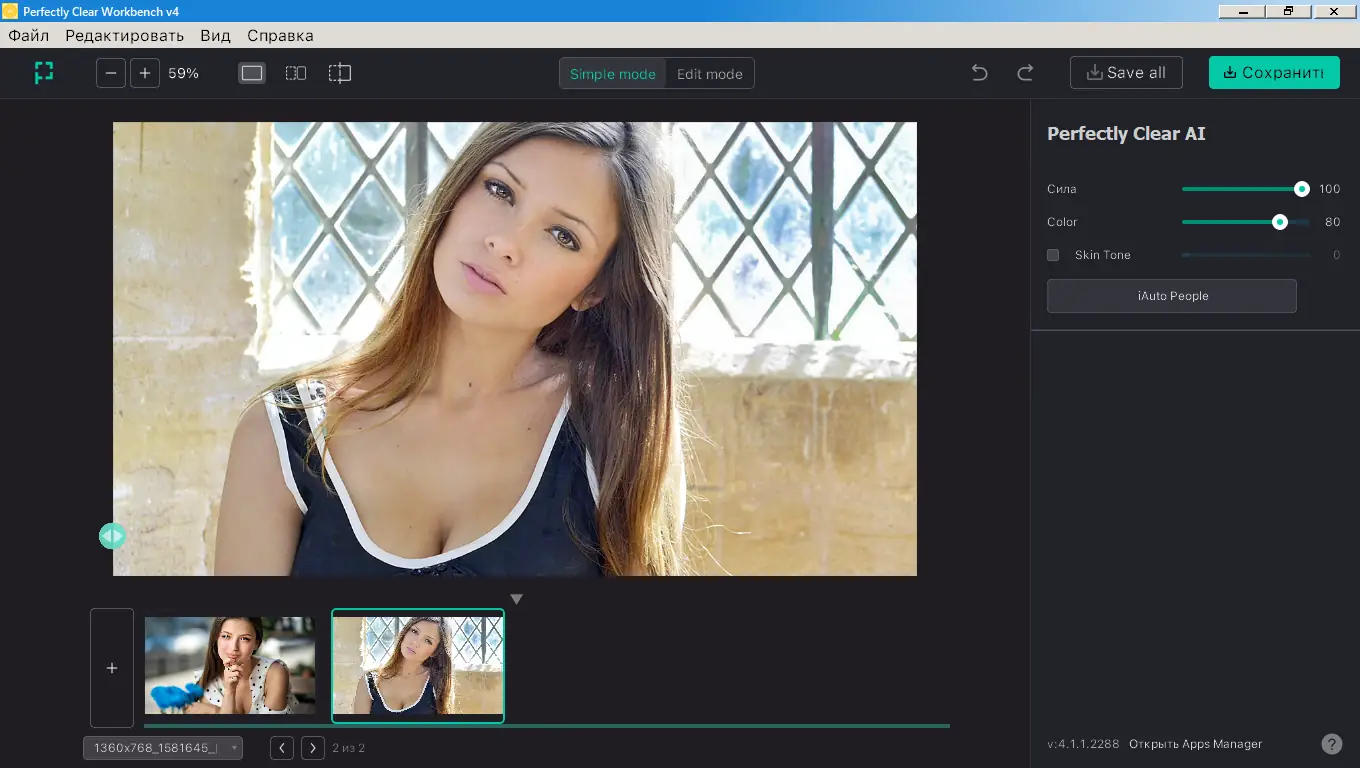Enable the Skin Tone checkbox

pos(1053,255)
